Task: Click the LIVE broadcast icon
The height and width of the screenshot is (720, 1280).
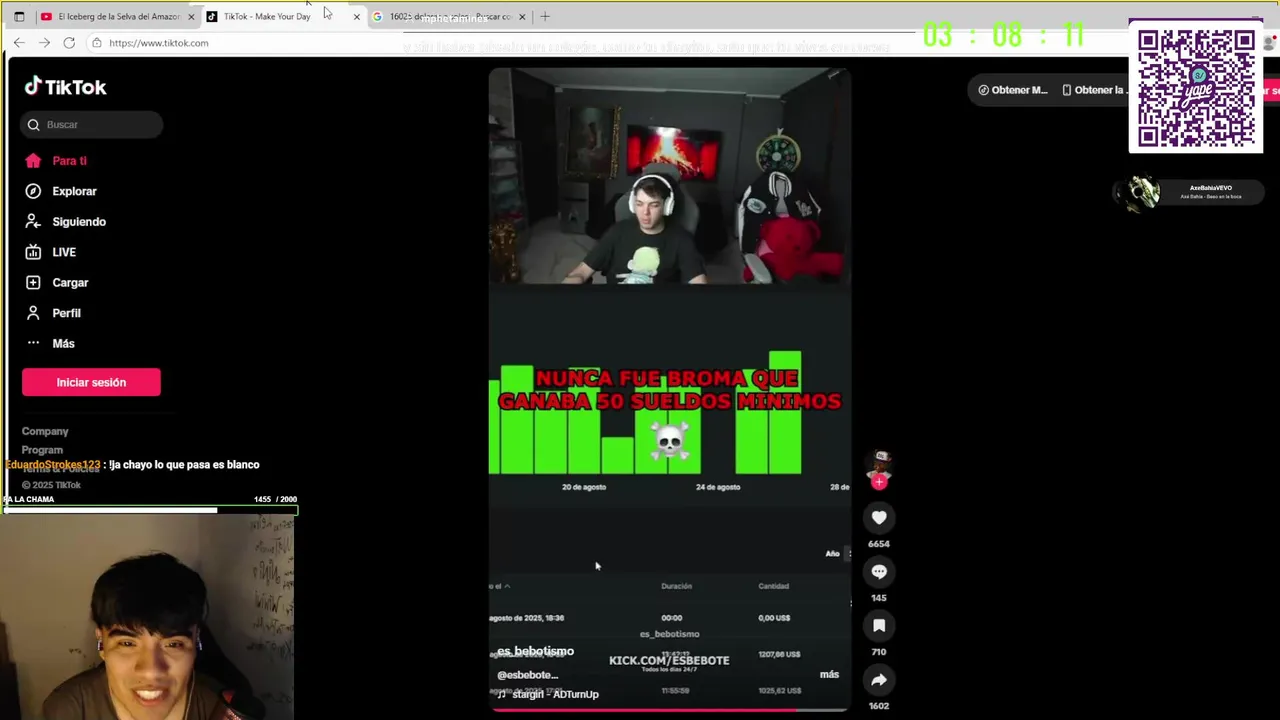Action: click(x=33, y=252)
